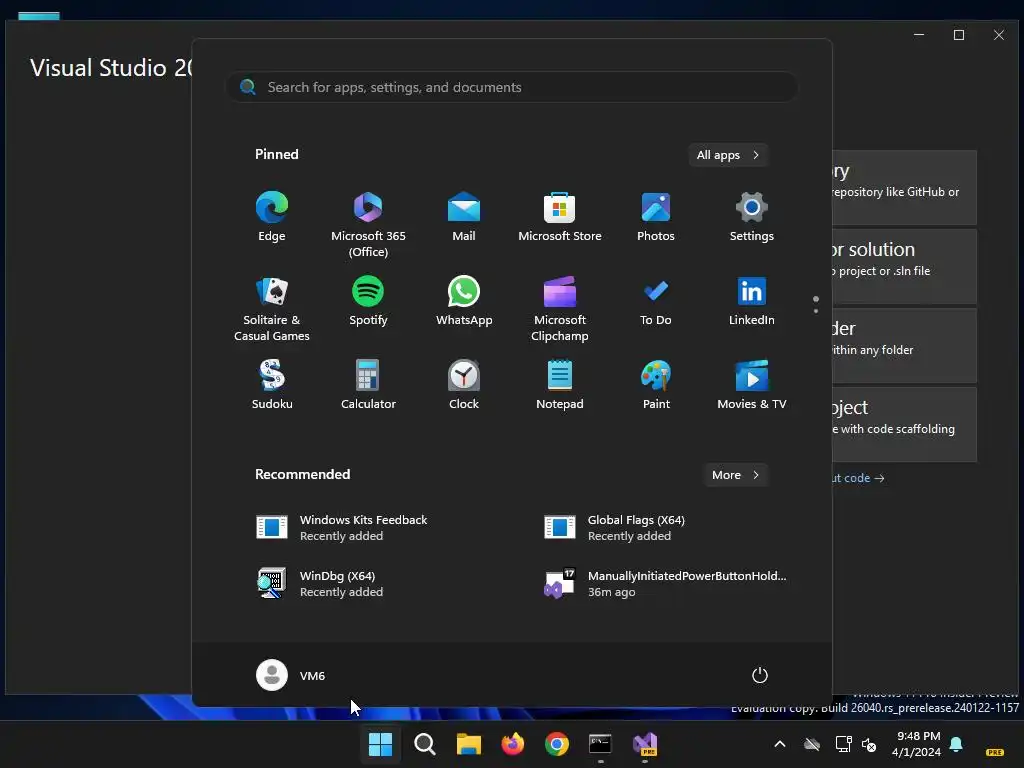Launch the Sudoku game
The height and width of the screenshot is (768, 1024).
pyautogui.click(x=272, y=385)
